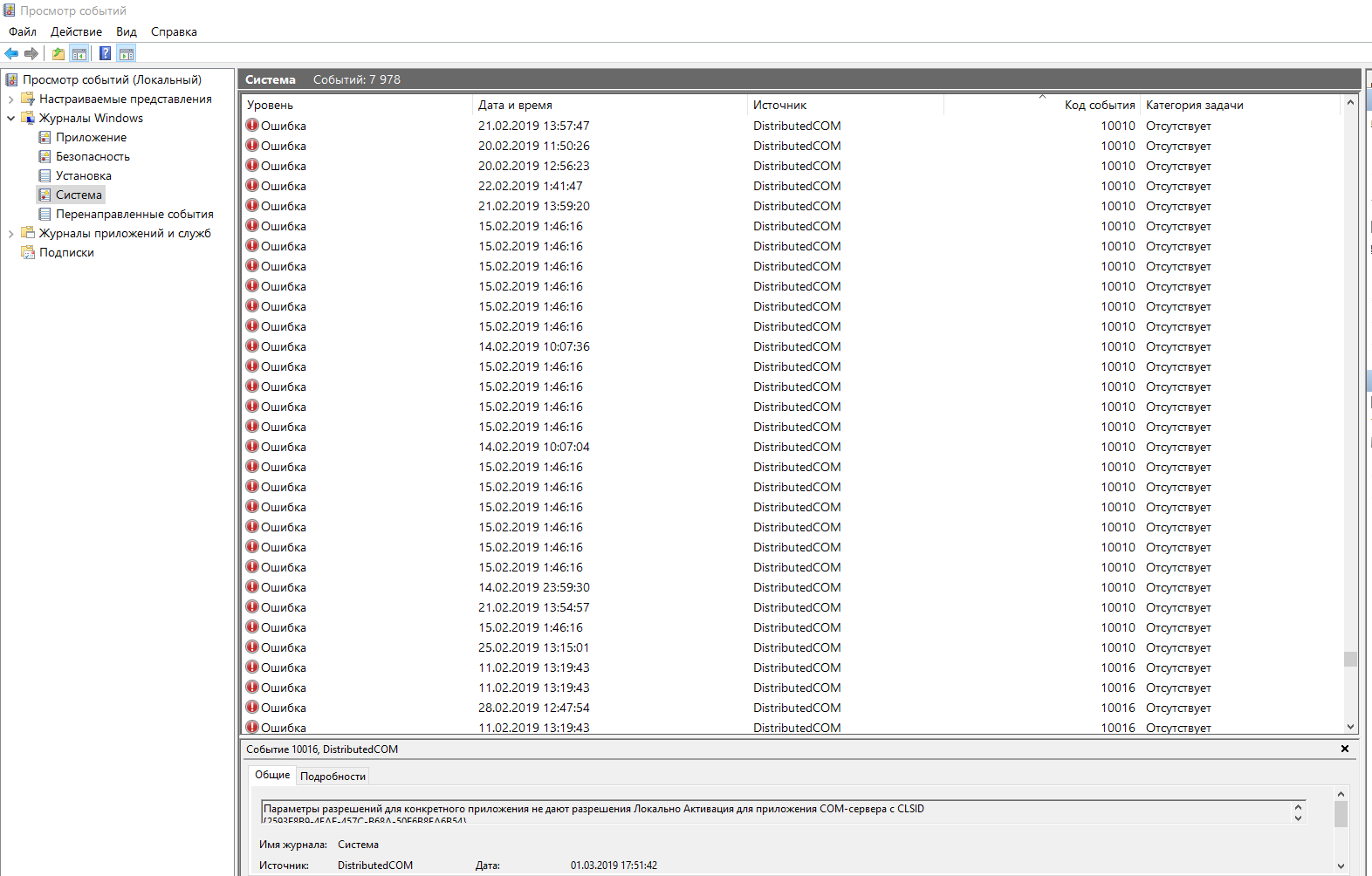
Task: Switch to the Подробности tab
Action: (333, 776)
